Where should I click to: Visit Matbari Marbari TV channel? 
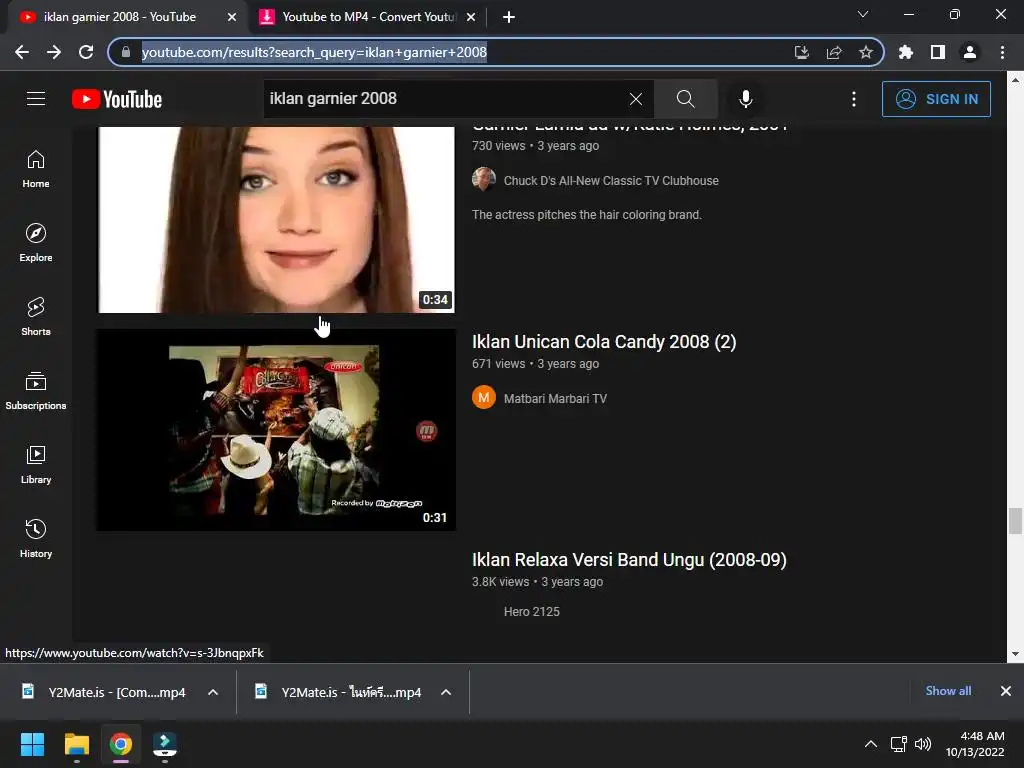555,398
